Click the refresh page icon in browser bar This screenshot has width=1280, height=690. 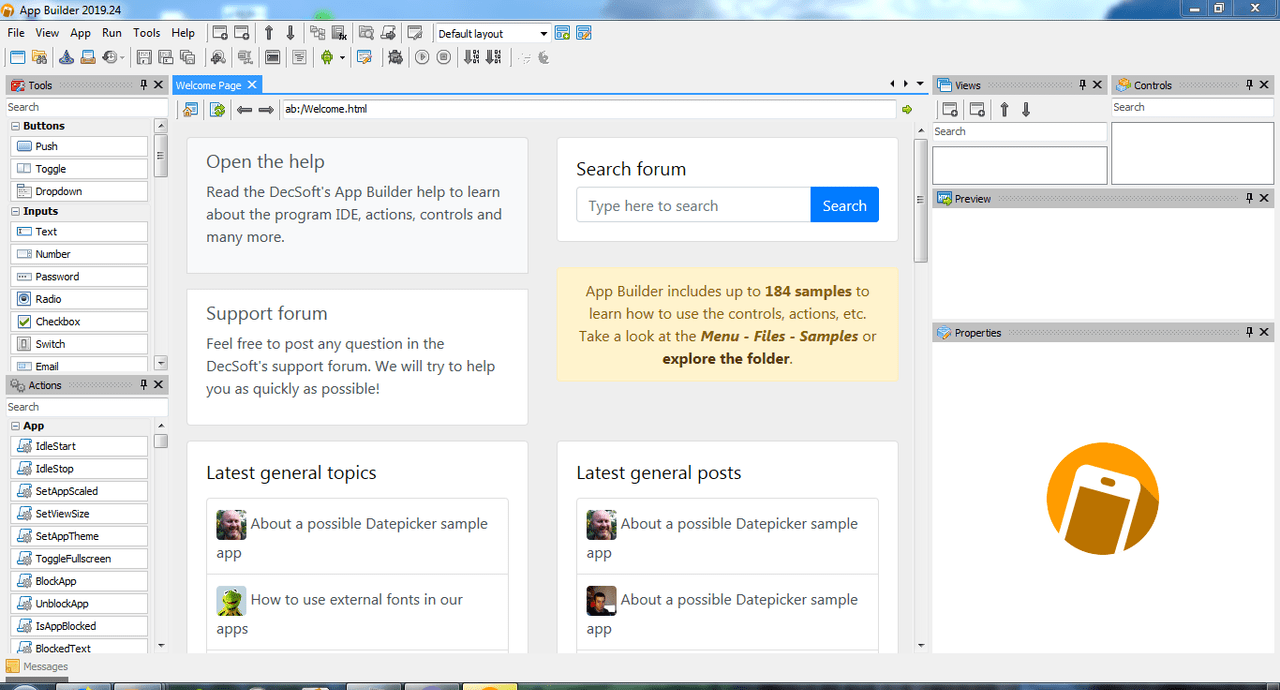(x=217, y=109)
